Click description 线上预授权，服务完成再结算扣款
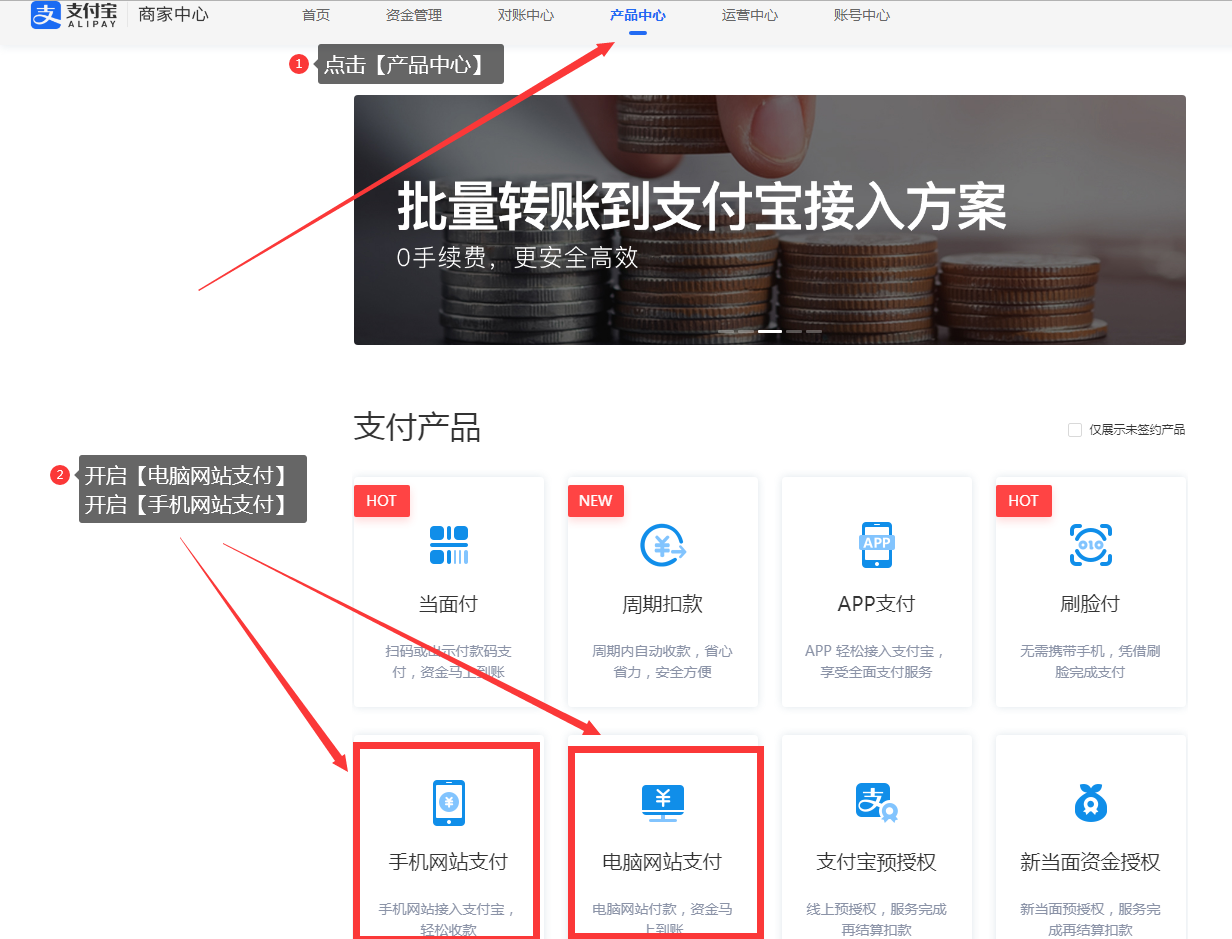 [877, 919]
